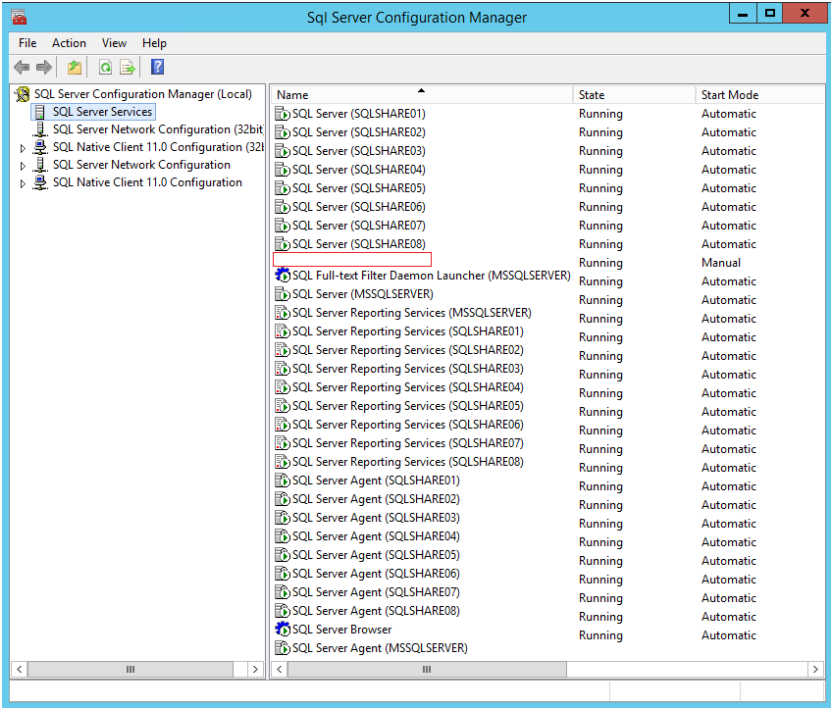833x710 pixels.
Task: Click the SQL Server Services tree node icon
Action: (40, 112)
